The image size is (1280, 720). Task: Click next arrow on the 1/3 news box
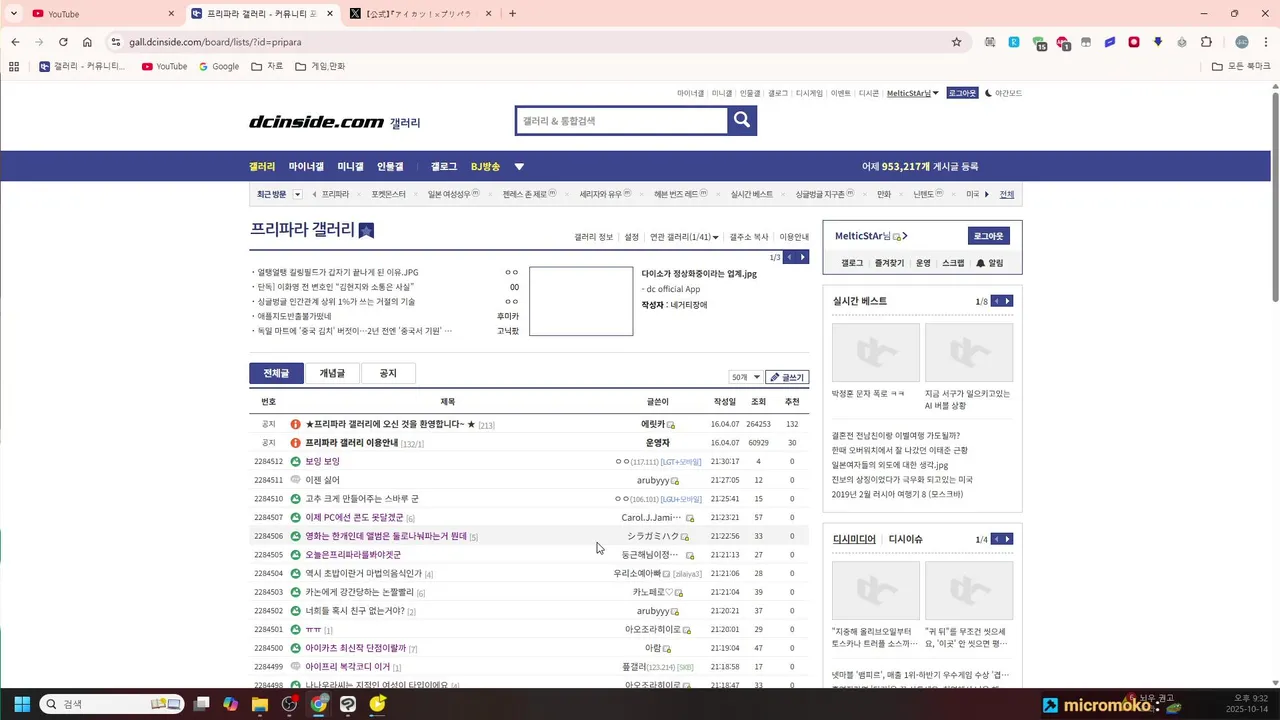[802, 257]
